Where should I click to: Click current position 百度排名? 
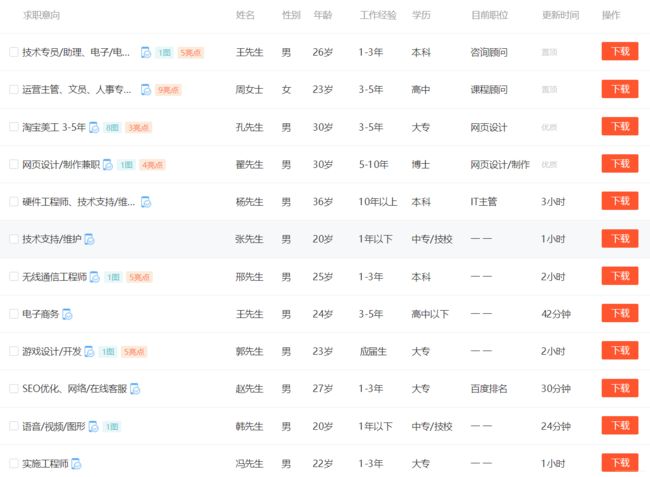[489, 389]
